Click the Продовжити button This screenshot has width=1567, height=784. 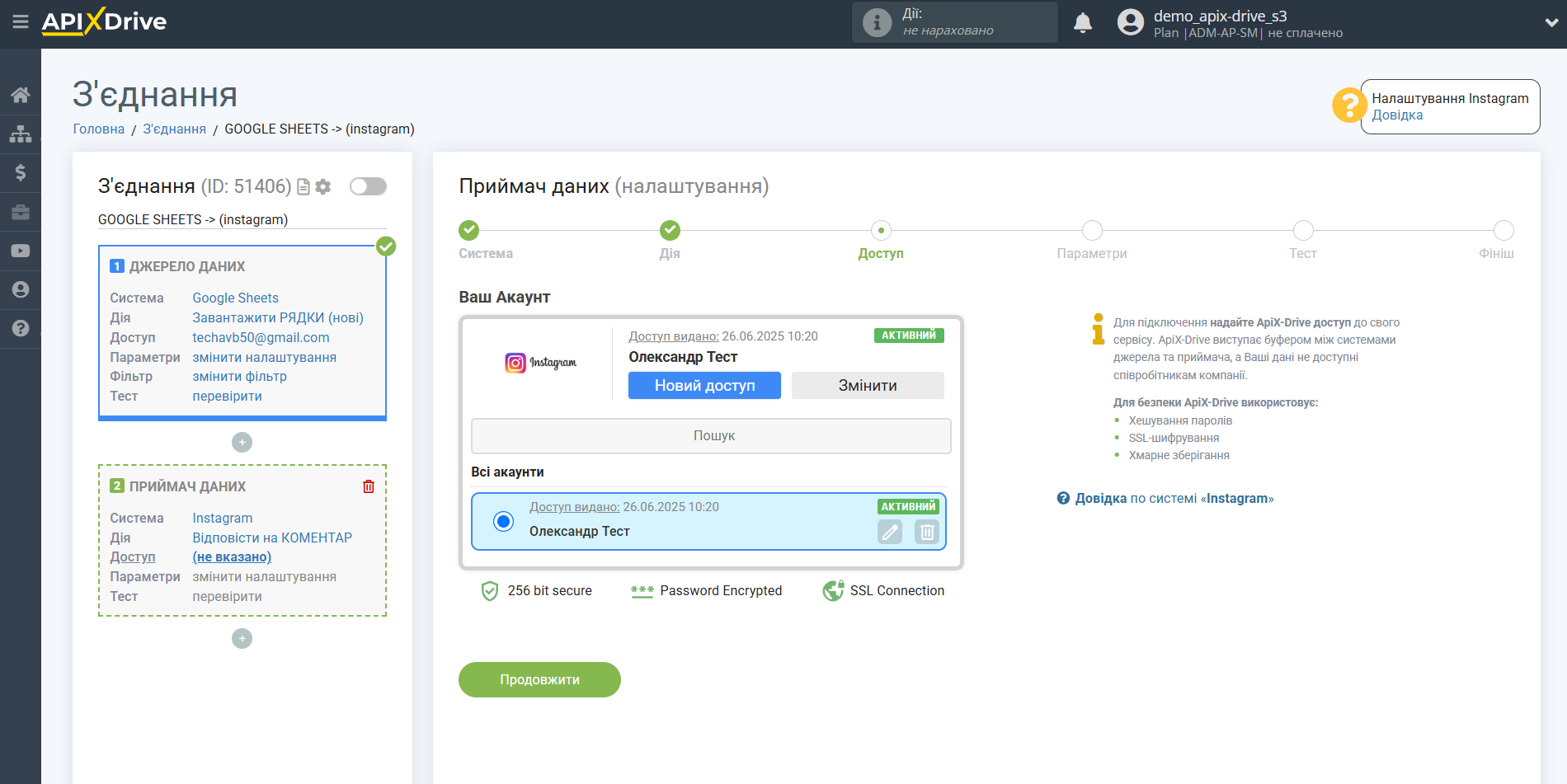point(539,679)
